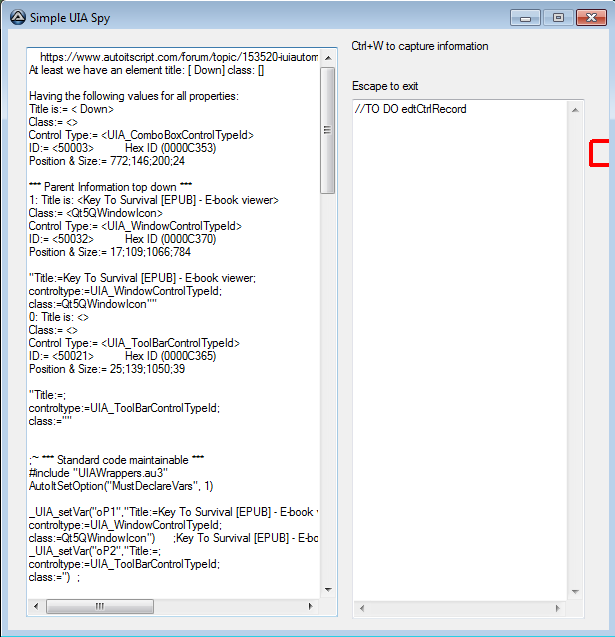Screen dimensions: 615x637
Task: Click the '_UIA_setVar("oP2"' line
Action: tap(95, 551)
